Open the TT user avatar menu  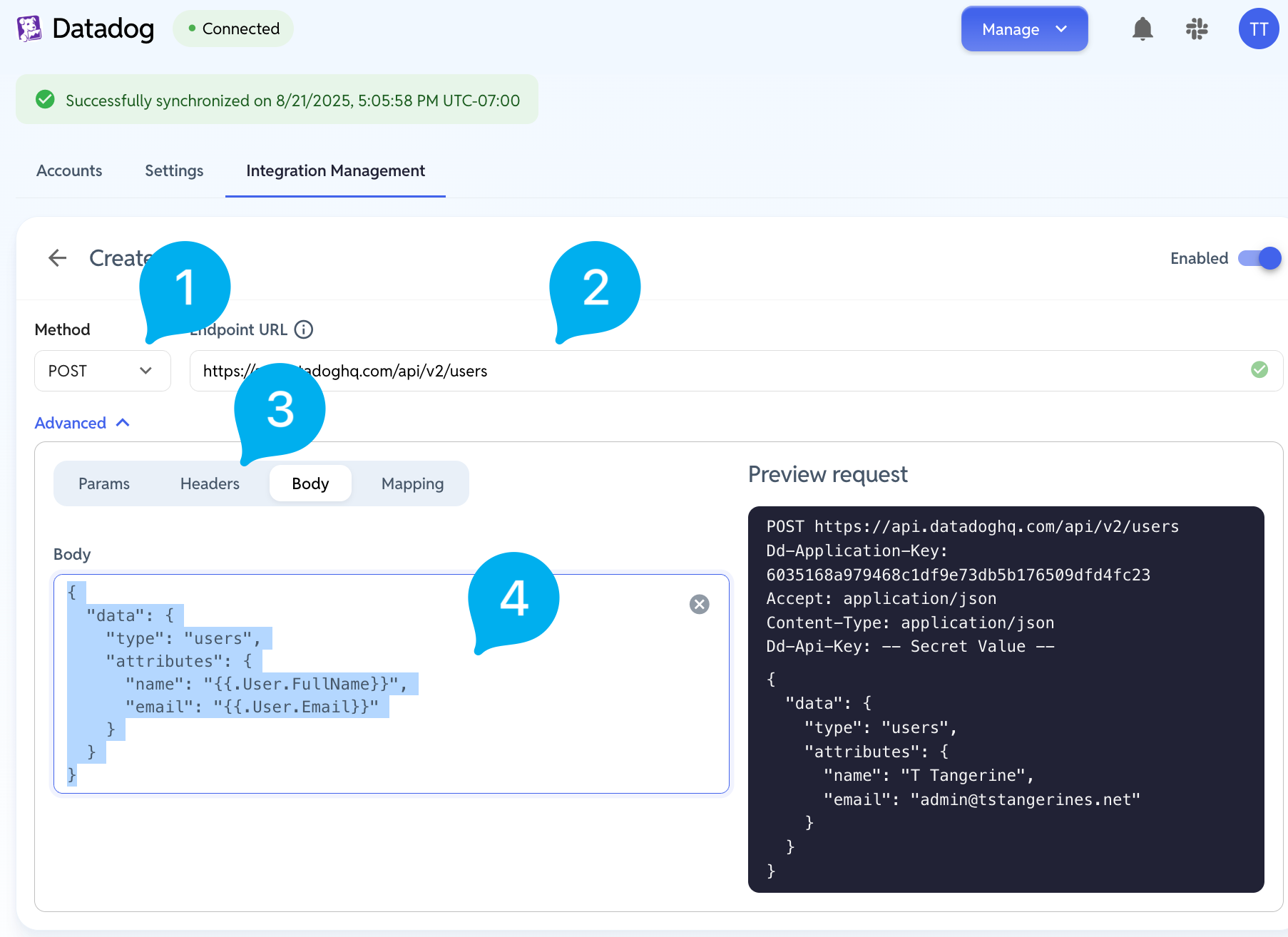pos(1259,29)
